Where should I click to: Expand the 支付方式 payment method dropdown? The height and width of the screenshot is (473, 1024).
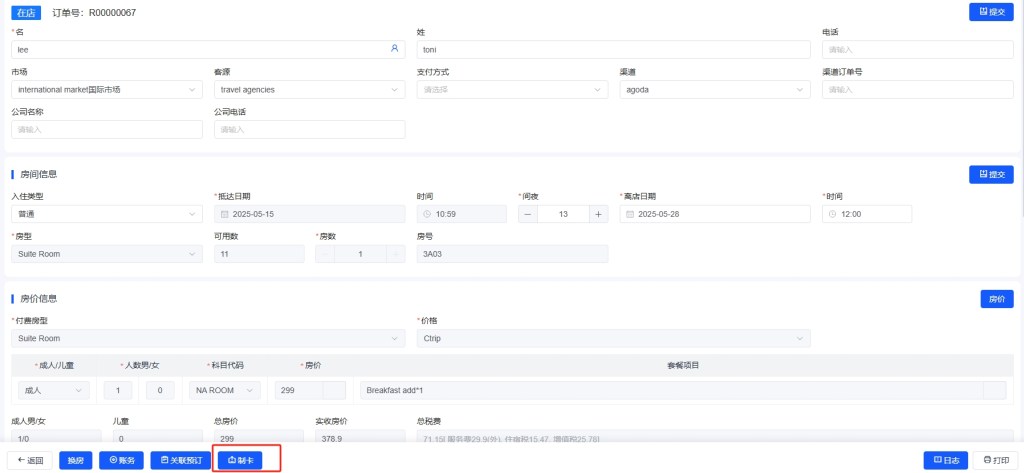(x=512, y=90)
